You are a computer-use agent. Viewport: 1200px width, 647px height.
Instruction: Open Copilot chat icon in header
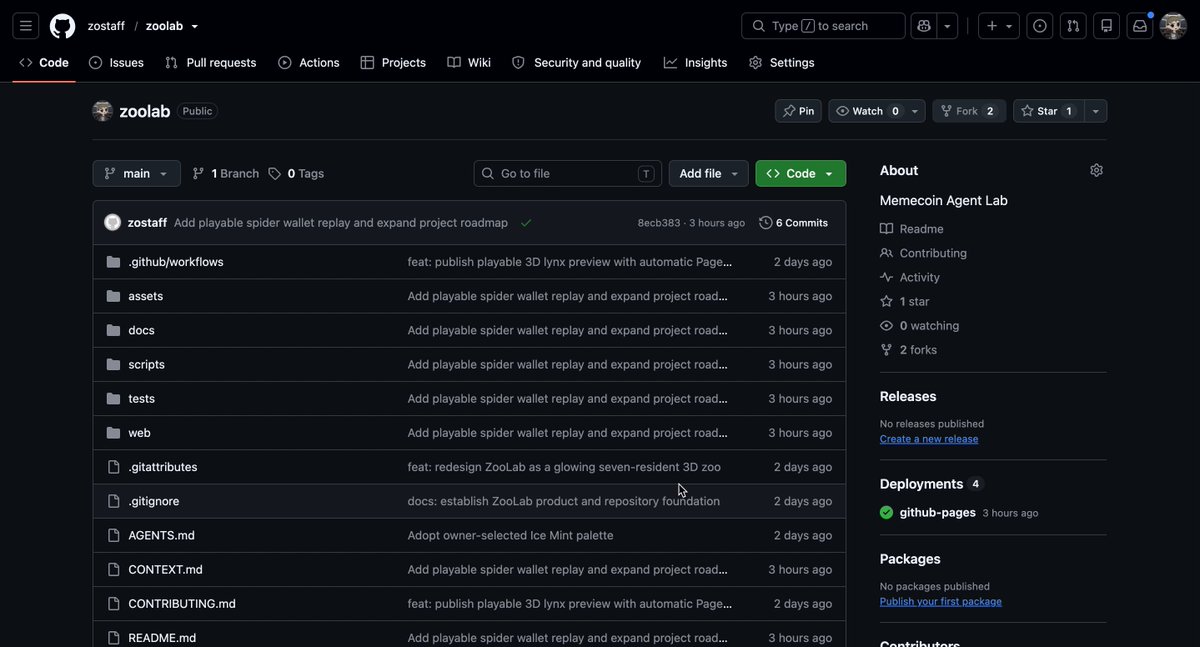coord(923,26)
